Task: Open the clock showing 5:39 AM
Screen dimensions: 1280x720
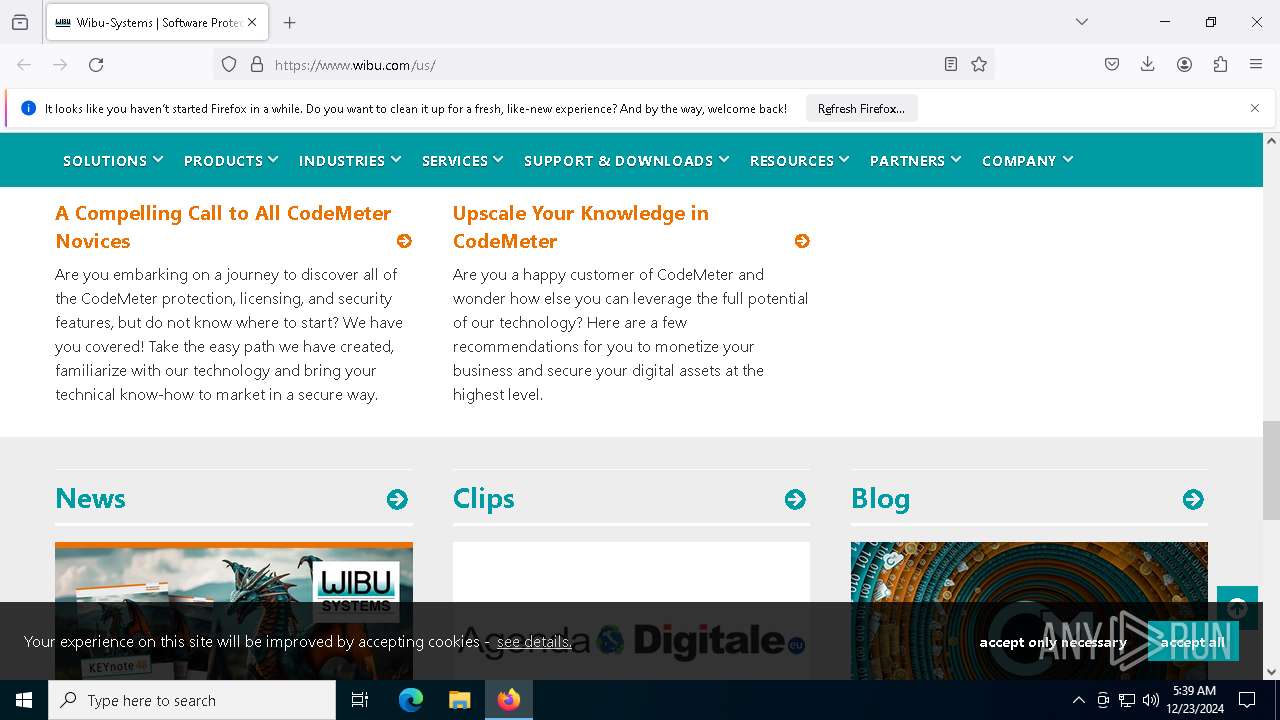Action: 1194,700
